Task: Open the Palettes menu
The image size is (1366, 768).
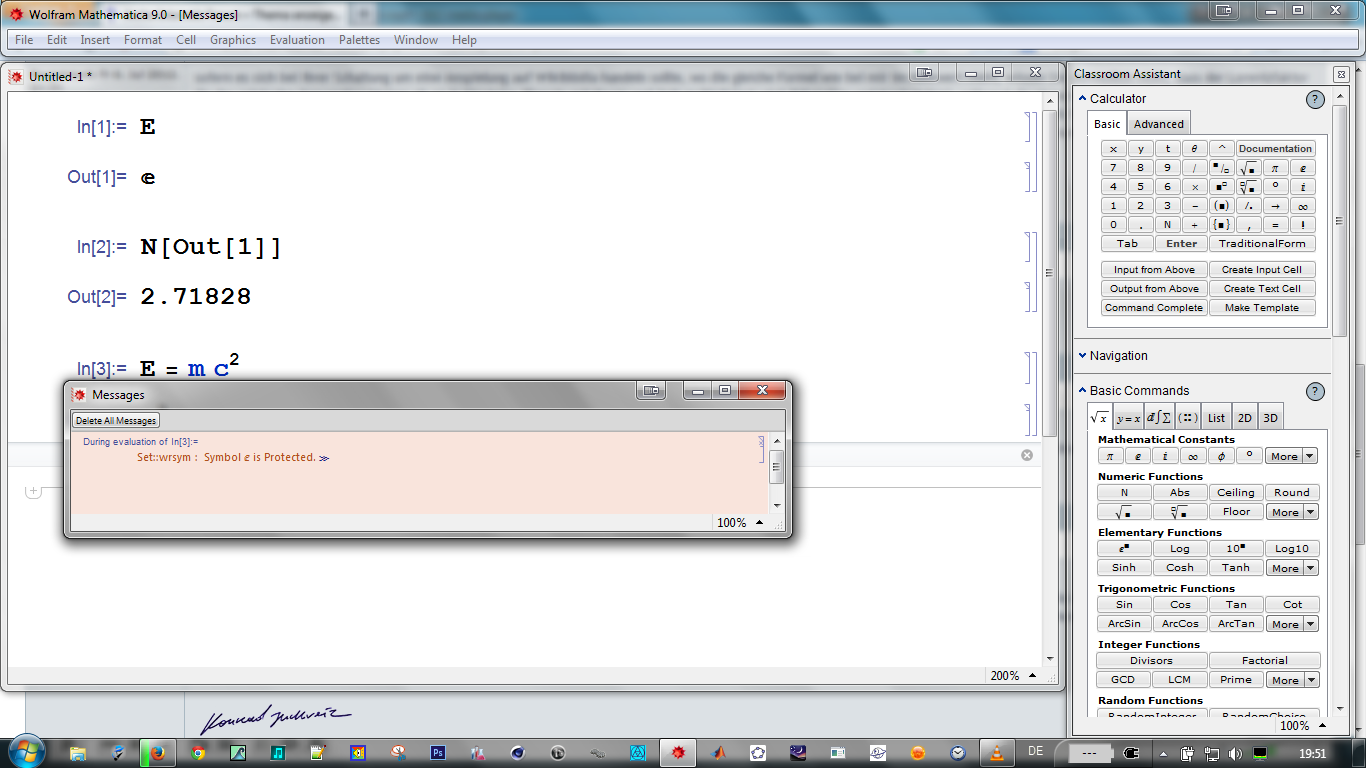Action: [x=359, y=40]
